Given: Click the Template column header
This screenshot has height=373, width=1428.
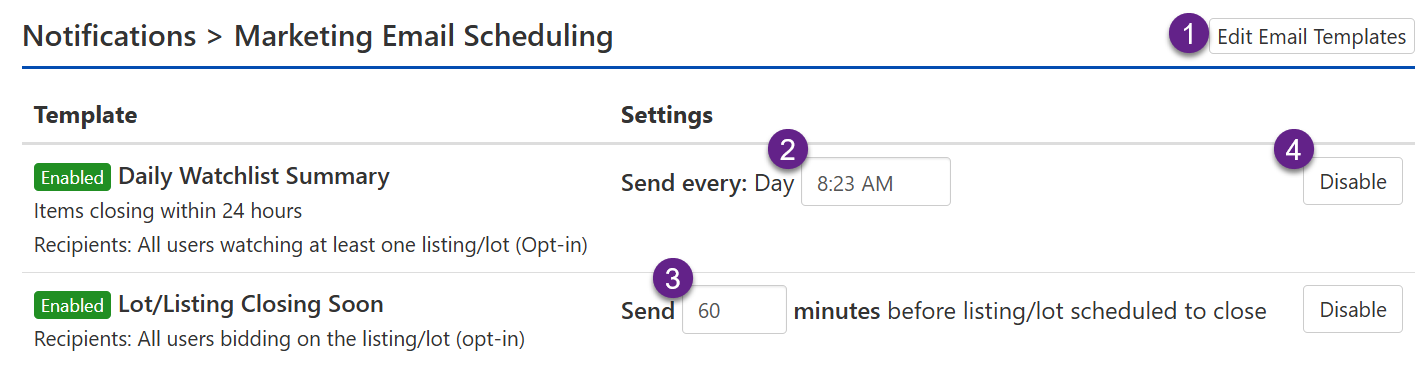Looking at the screenshot, I should [85, 115].
